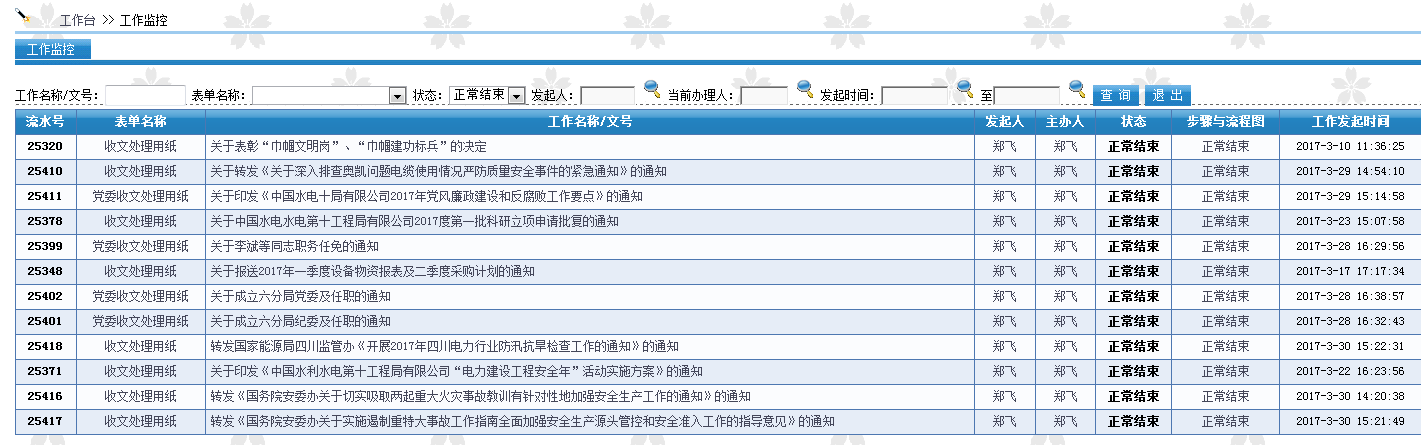
Task: Open the date picker icon after 发起时间 start field
Action: point(965,90)
